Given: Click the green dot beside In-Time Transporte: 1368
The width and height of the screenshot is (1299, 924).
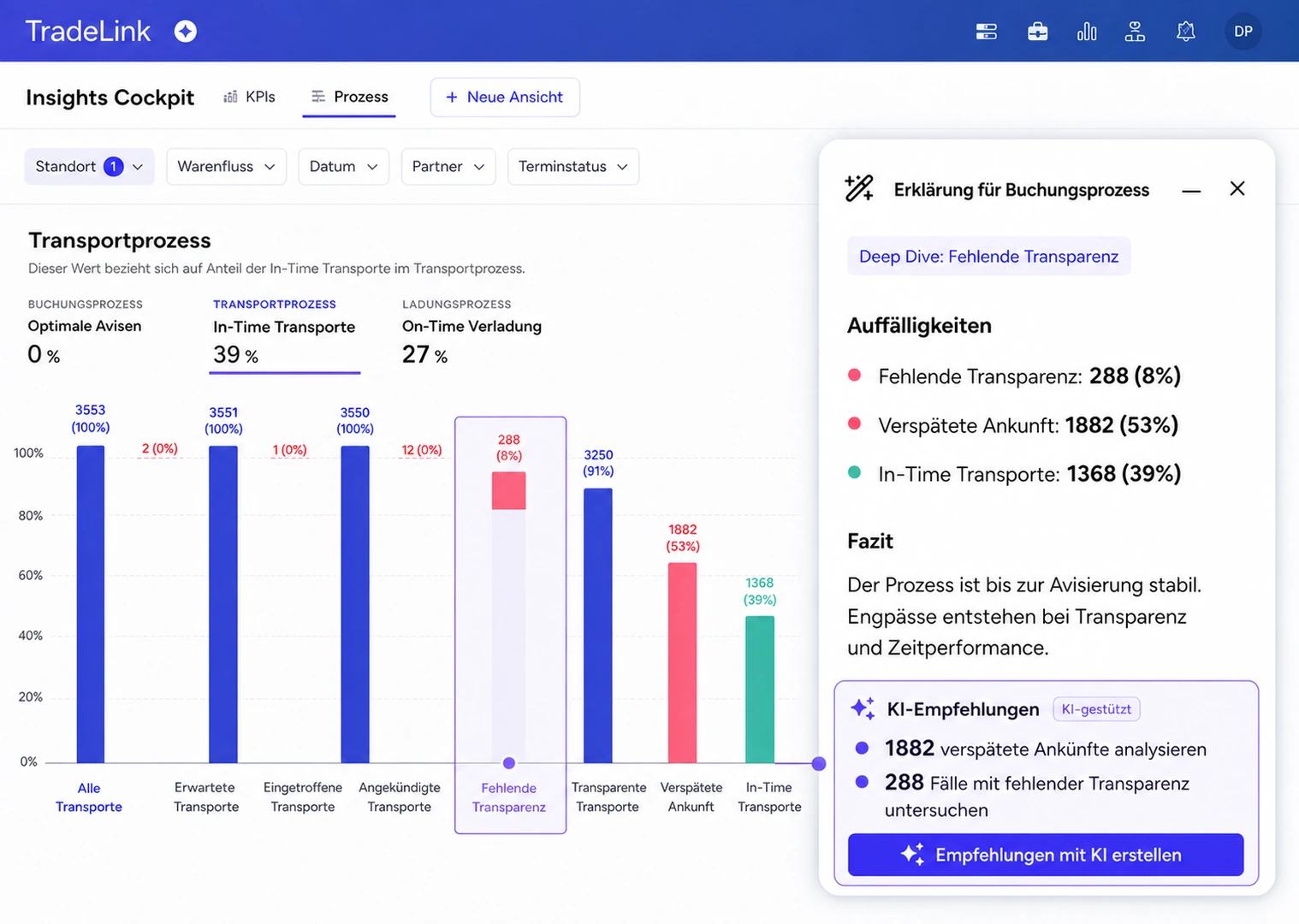Looking at the screenshot, I should pos(854,472).
